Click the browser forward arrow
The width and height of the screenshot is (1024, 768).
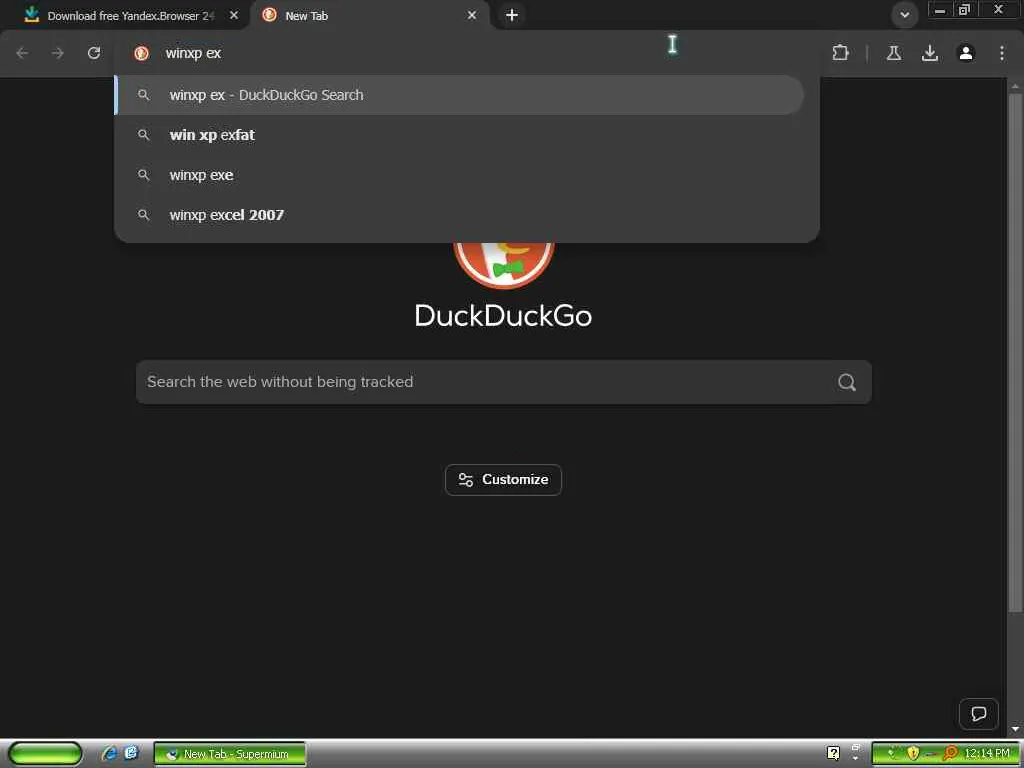click(x=58, y=53)
